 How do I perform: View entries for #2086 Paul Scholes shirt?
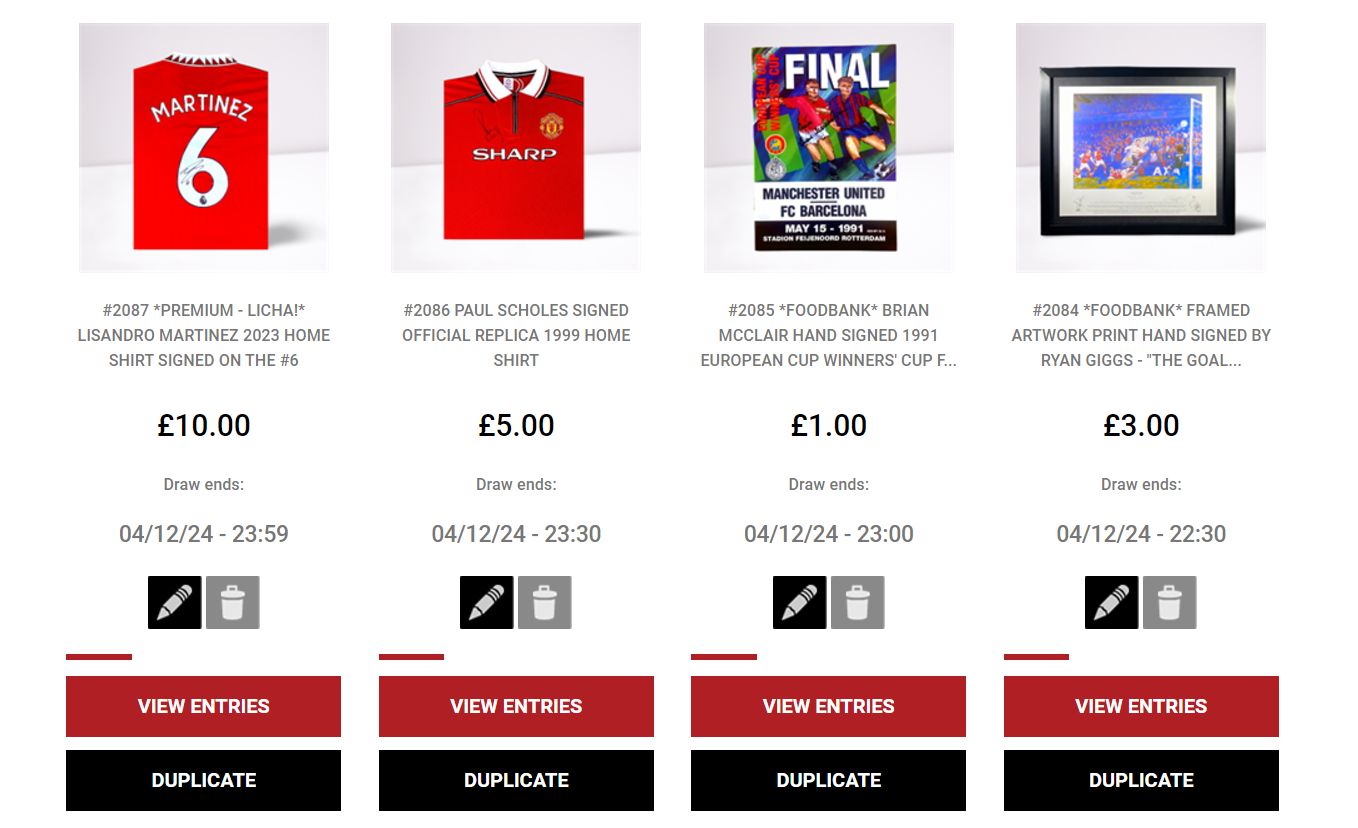click(x=516, y=706)
